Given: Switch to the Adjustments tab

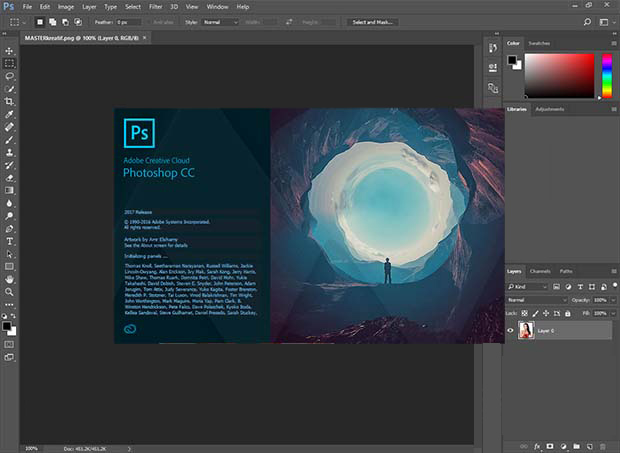Looking at the screenshot, I should point(550,109).
